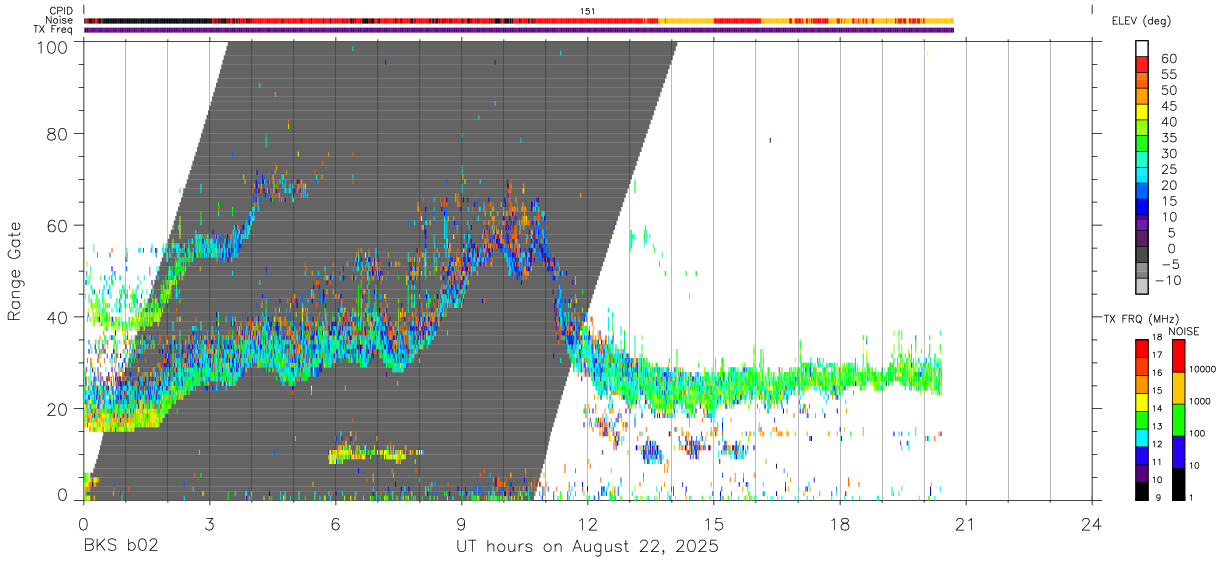Click the 'BKS b02' radar beam label

point(120,547)
